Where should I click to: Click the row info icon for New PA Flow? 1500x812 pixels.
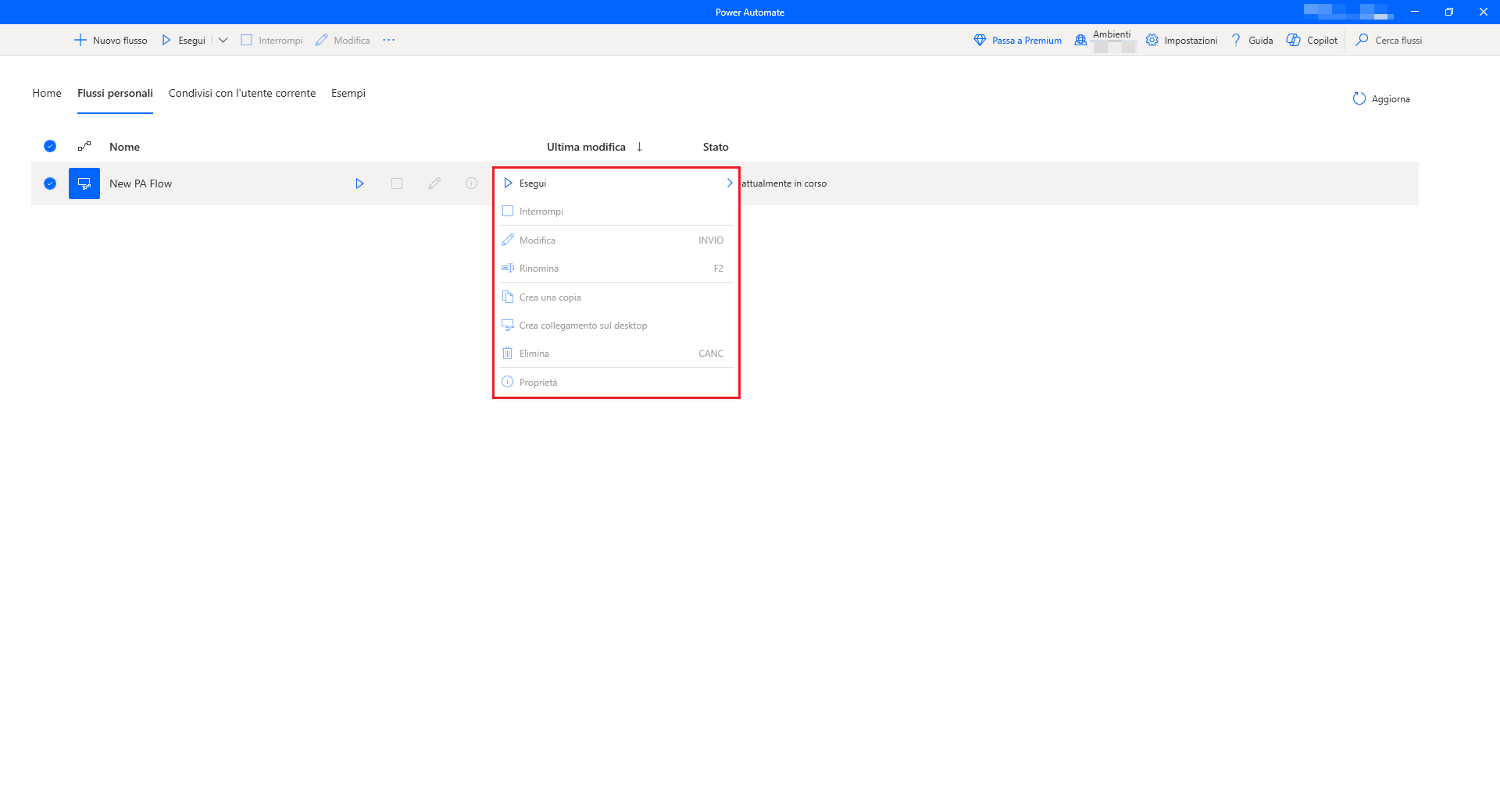[x=472, y=183]
